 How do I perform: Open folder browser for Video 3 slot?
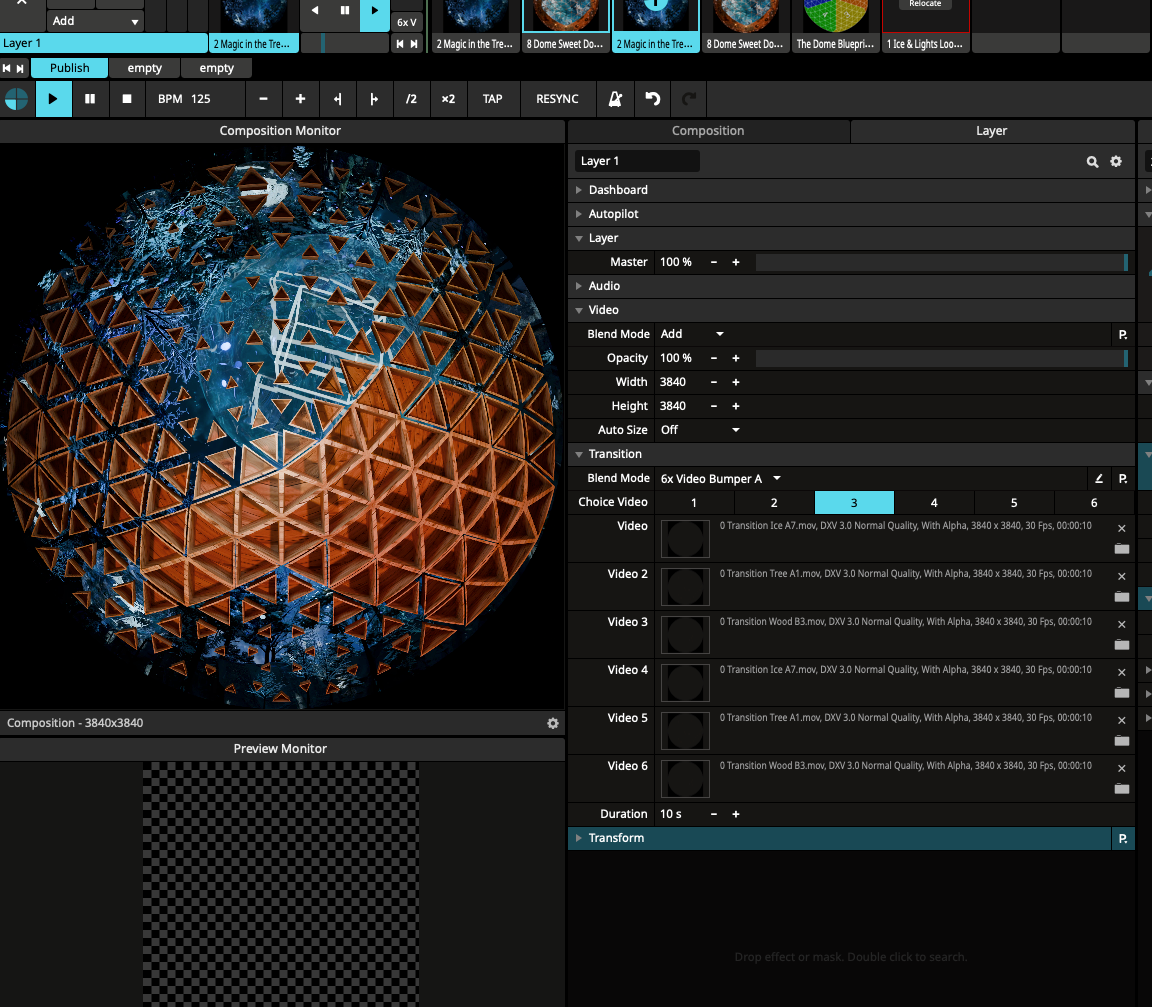click(1121, 645)
